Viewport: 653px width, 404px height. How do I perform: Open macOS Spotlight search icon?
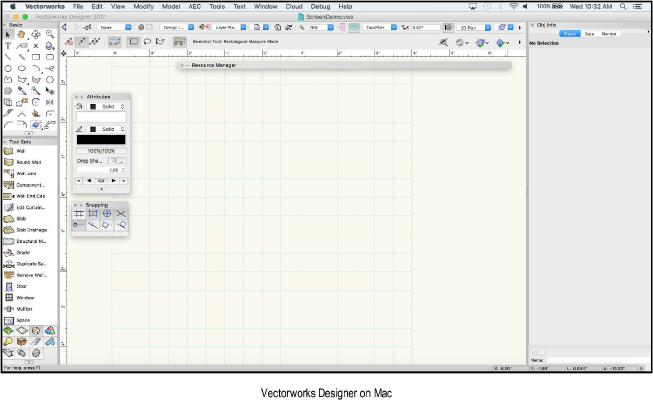tap(623, 7)
